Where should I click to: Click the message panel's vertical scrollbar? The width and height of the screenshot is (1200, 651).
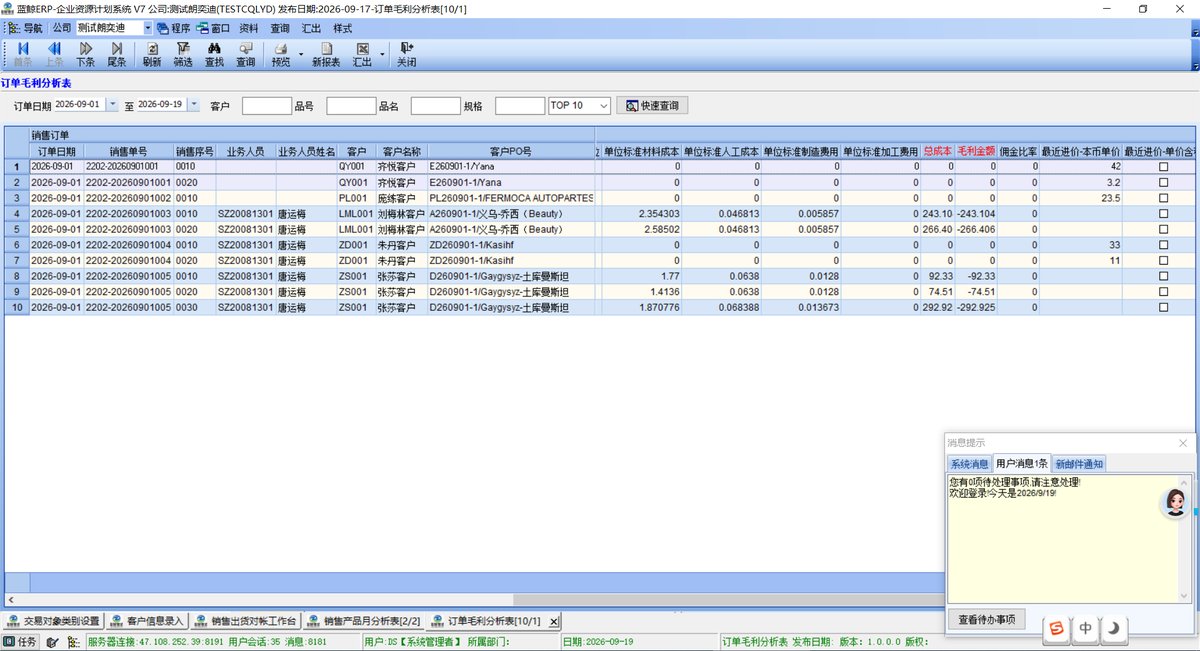[x=1186, y=538]
